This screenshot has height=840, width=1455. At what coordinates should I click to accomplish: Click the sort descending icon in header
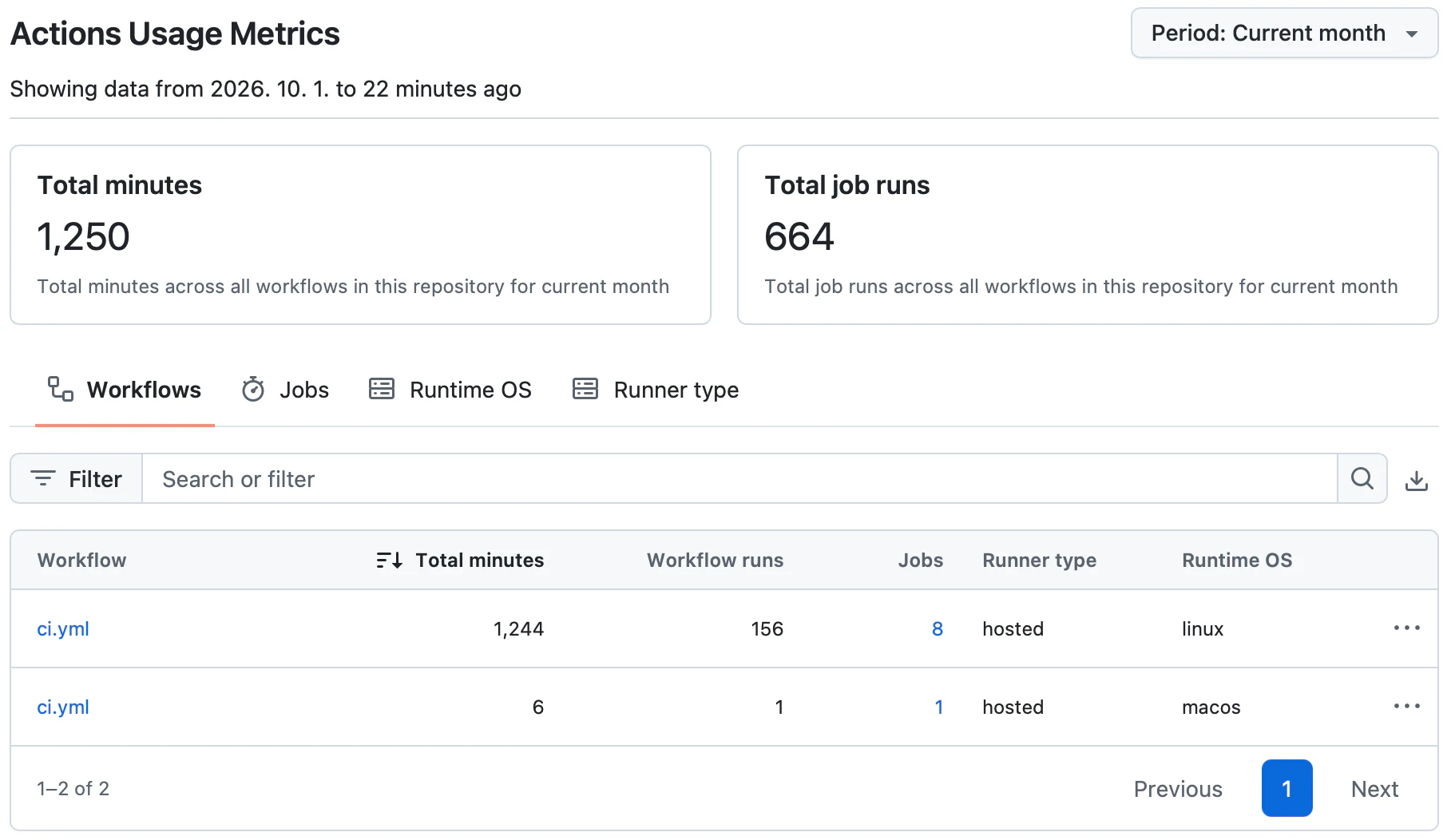[x=389, y=561]
